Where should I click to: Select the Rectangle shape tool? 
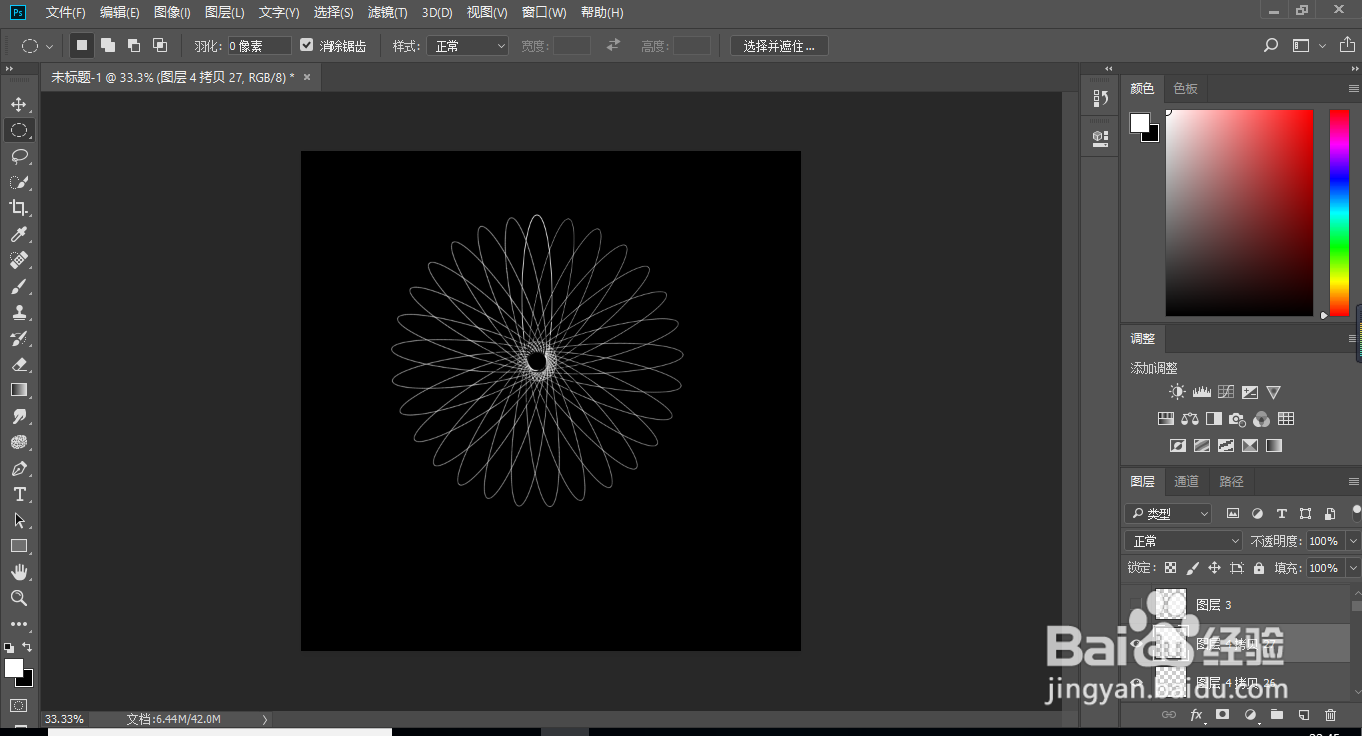pyautogui.click(x=19, y=546)
